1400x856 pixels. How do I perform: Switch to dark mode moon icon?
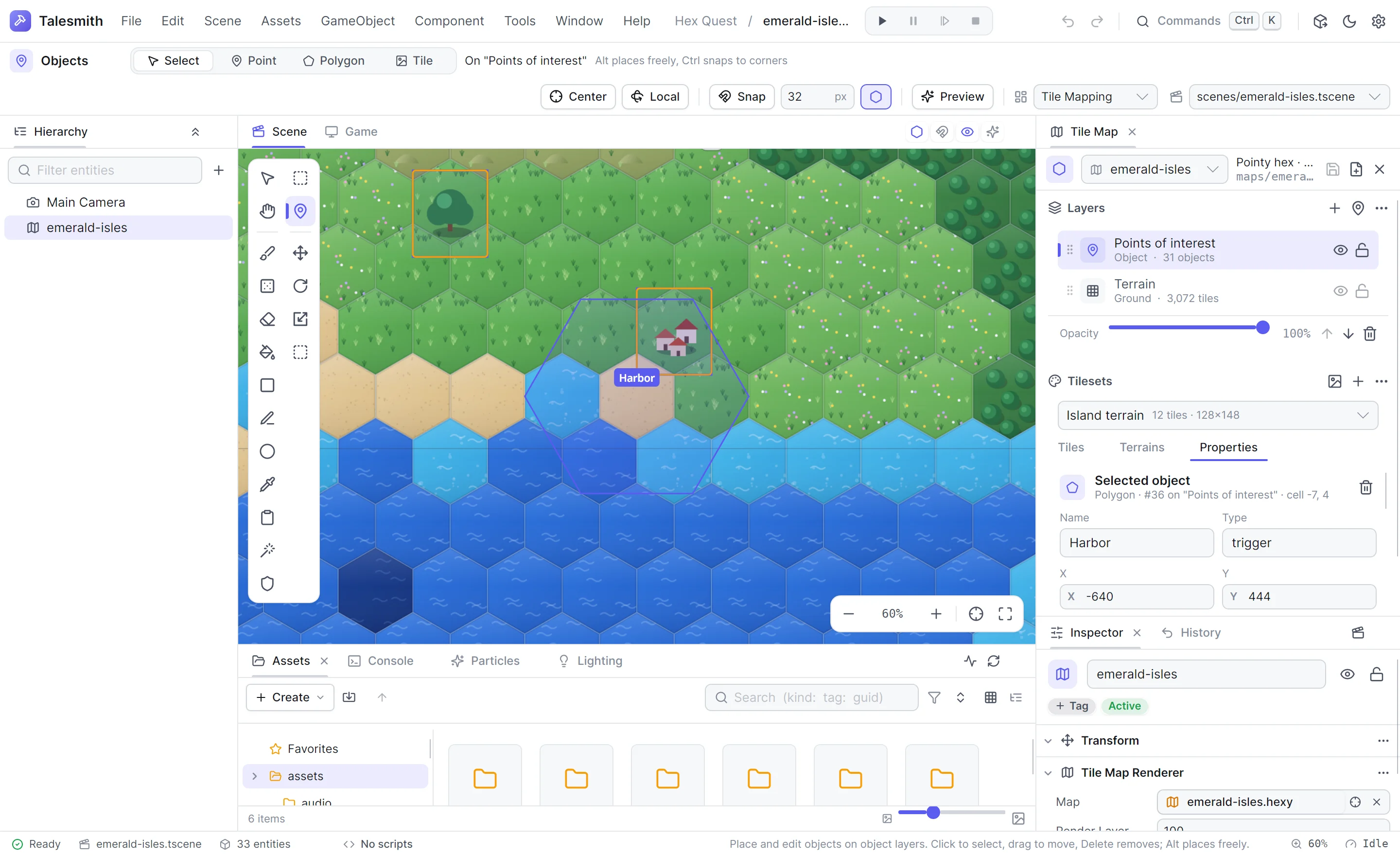(1349, 21)
